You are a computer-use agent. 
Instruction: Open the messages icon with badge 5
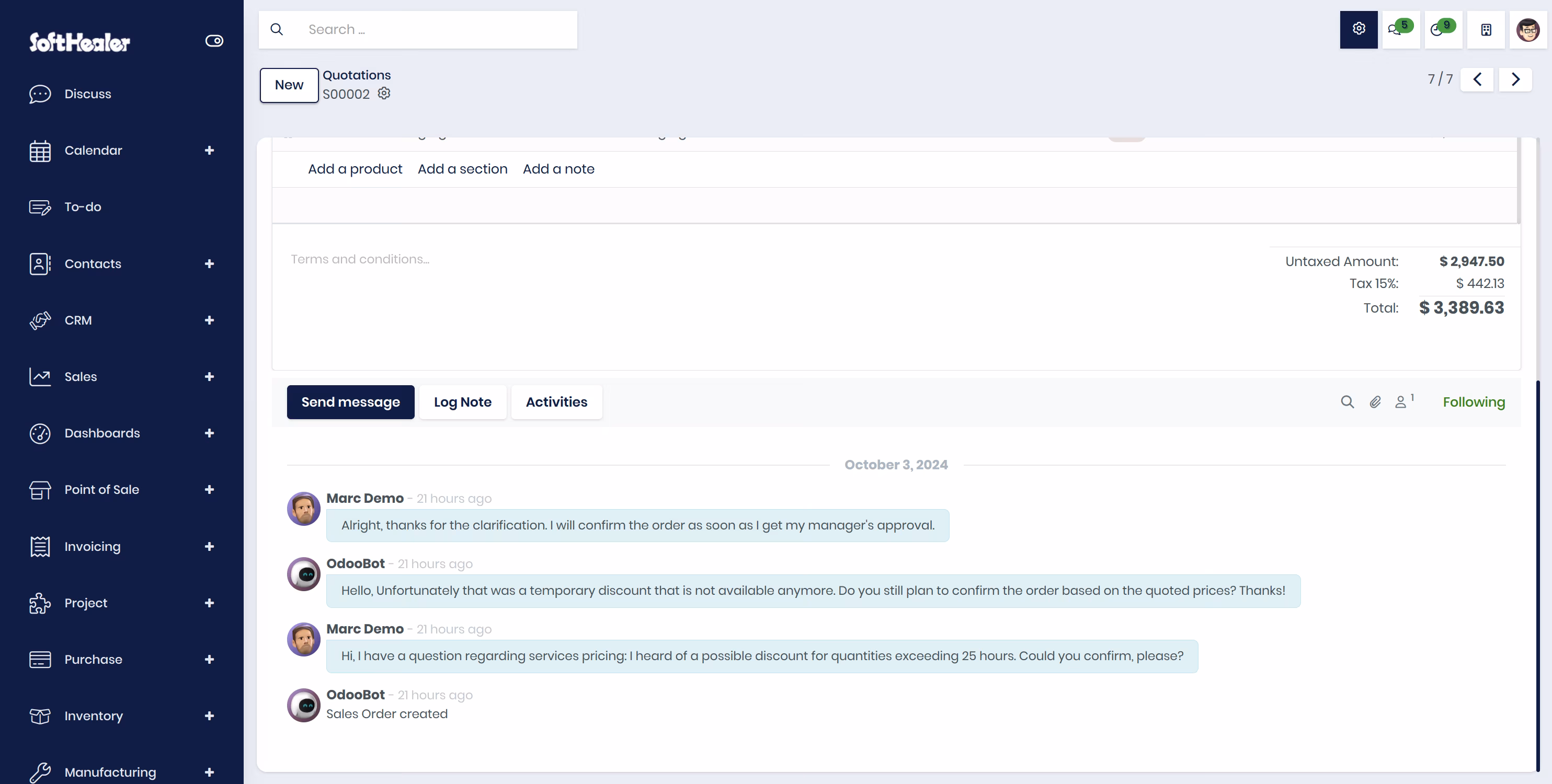tap(1401, 29)
